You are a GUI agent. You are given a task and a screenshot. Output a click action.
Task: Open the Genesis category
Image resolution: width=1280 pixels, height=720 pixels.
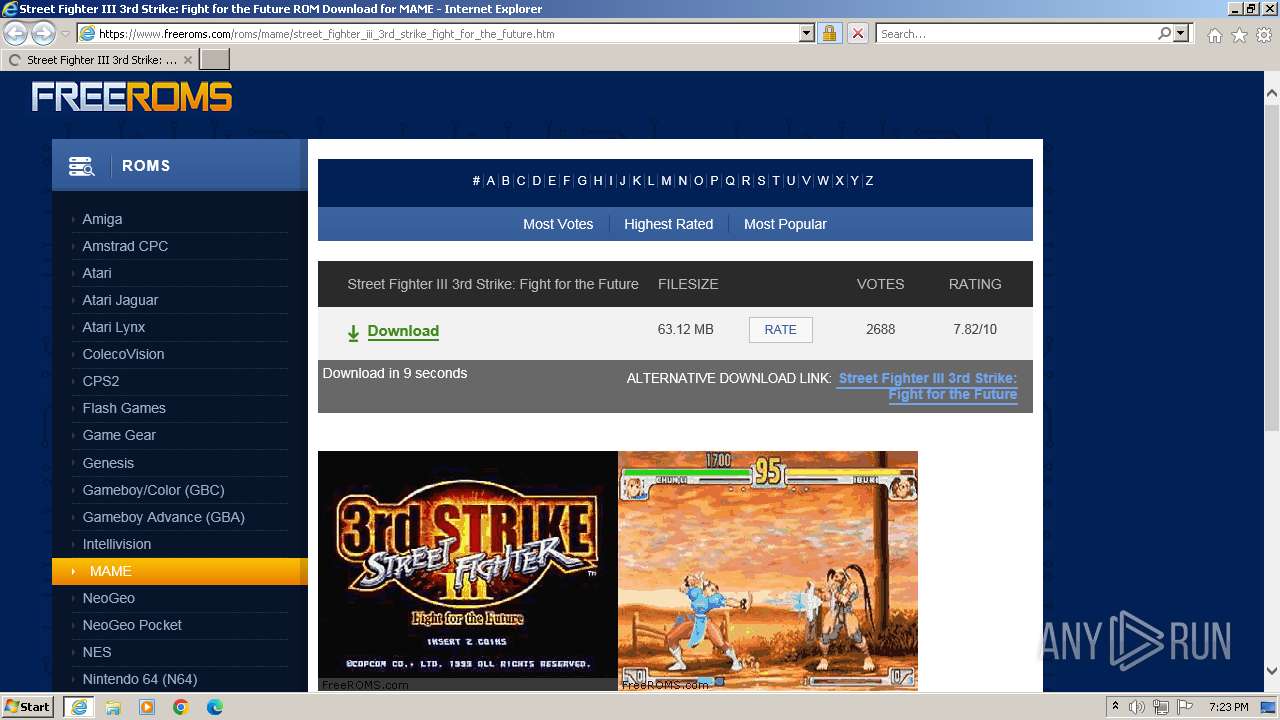coord(108,463)
